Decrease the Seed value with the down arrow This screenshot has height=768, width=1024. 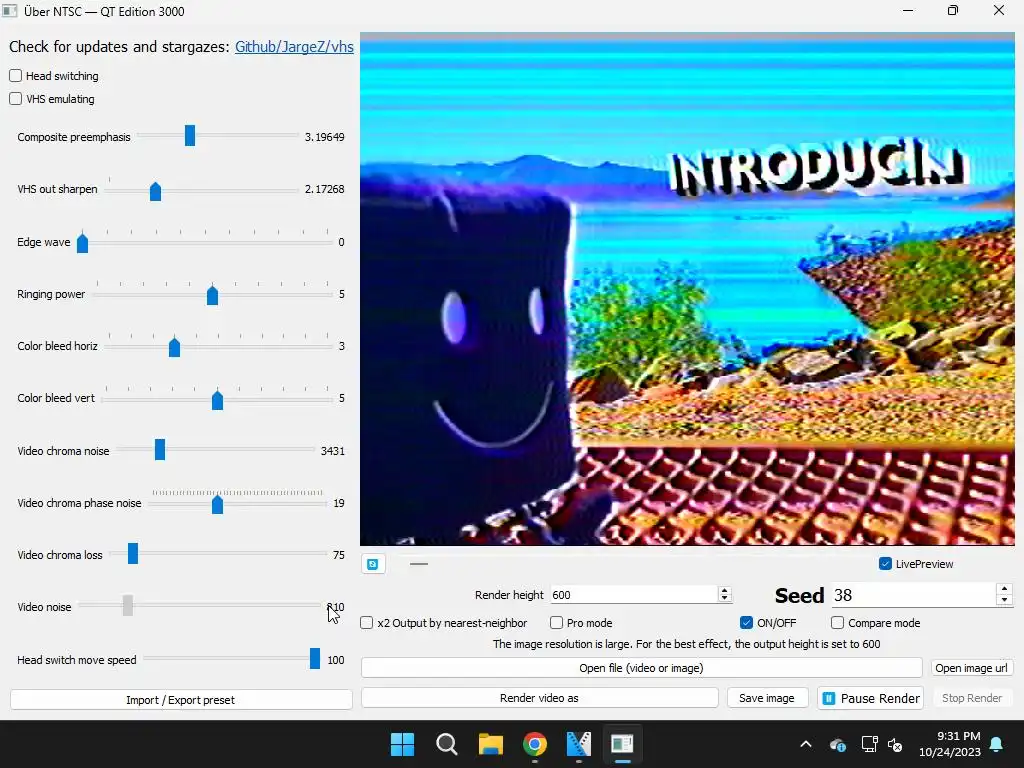click(x=1004, y=600)
